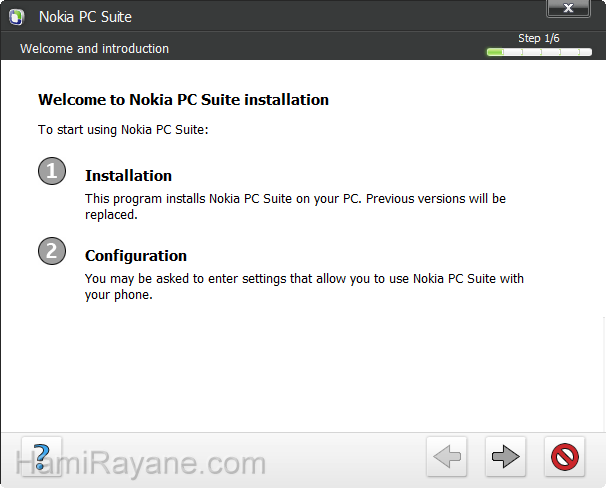Click the HamiRayane.com watermark text
Screen dimensions: 606x488
142,464
